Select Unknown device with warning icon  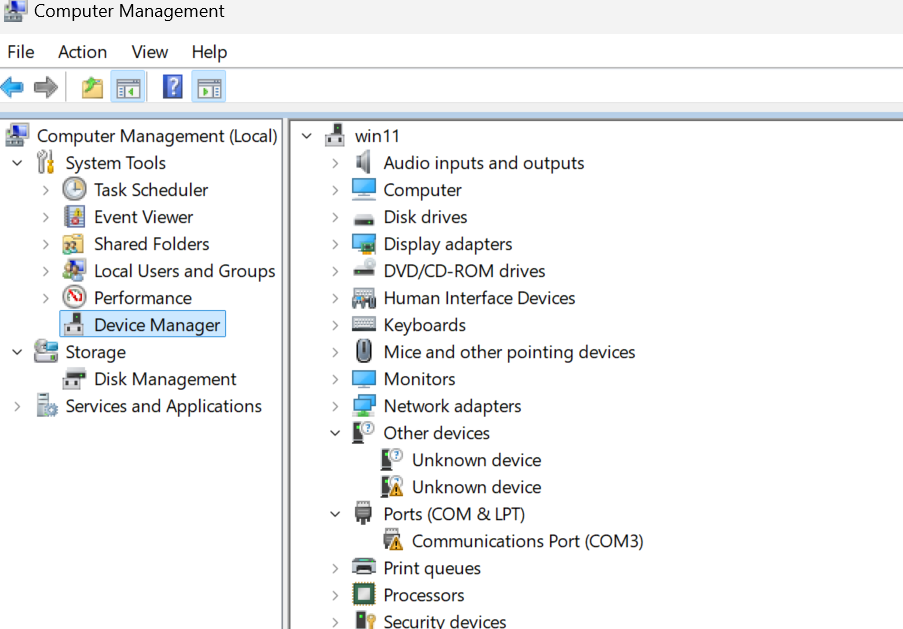pyautogui.click(x=477, y=487)
